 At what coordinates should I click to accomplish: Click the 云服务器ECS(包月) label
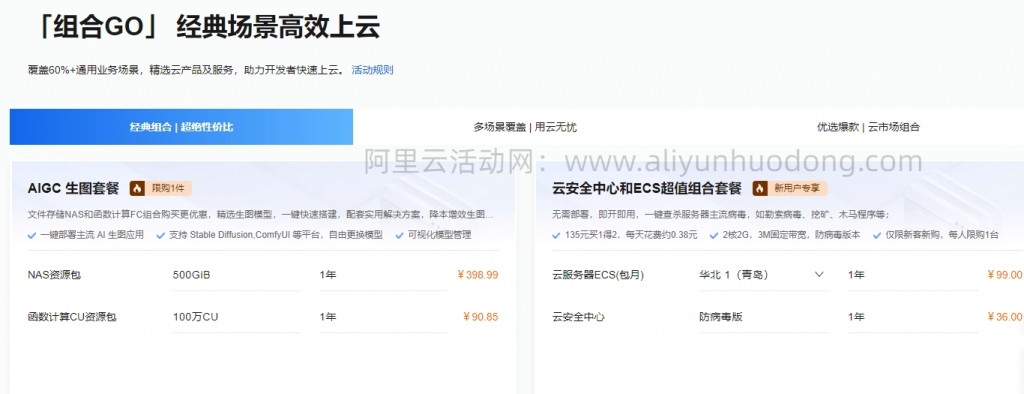598,275
